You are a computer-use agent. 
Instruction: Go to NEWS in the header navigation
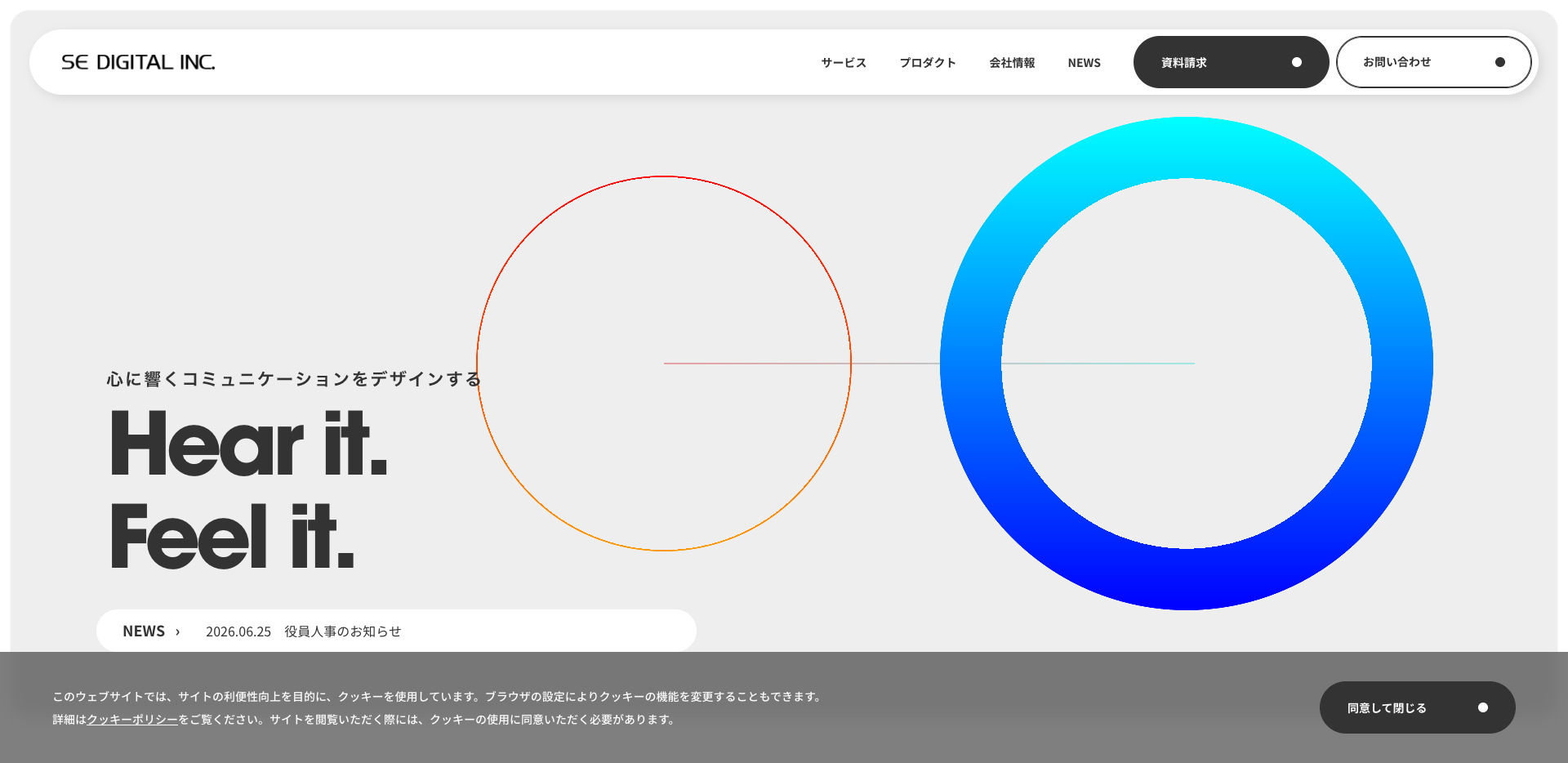[1084, 63]
